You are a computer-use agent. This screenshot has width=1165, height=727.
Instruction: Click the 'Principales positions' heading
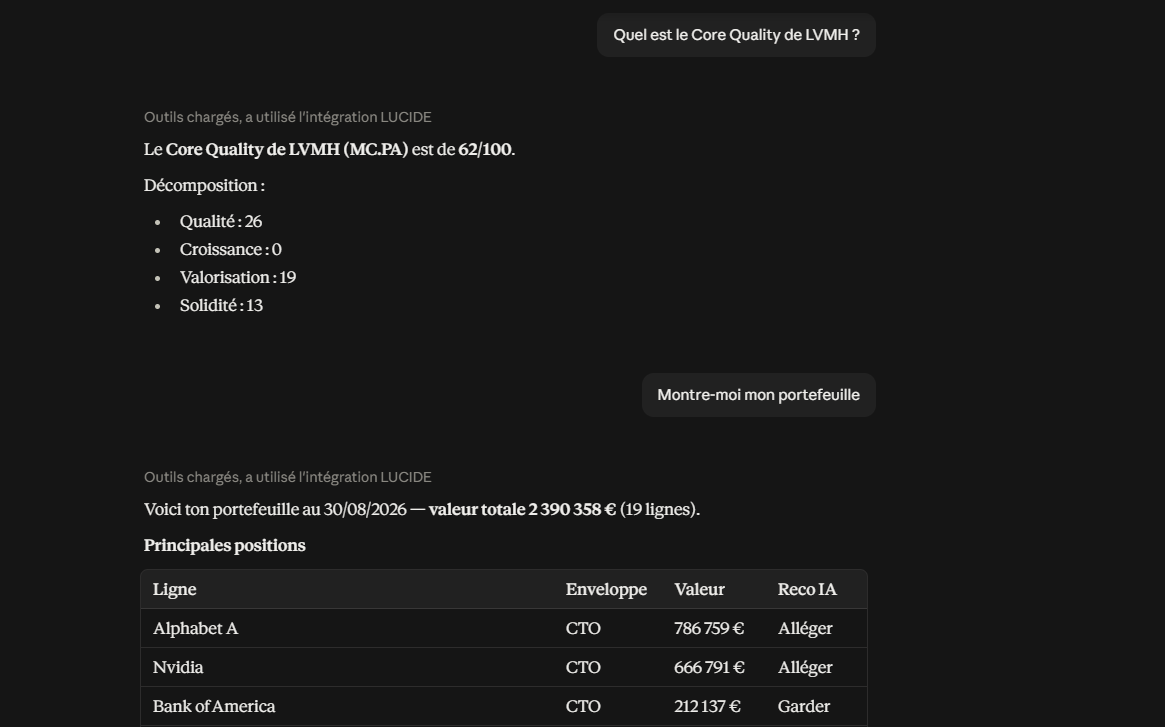(224, 545)
